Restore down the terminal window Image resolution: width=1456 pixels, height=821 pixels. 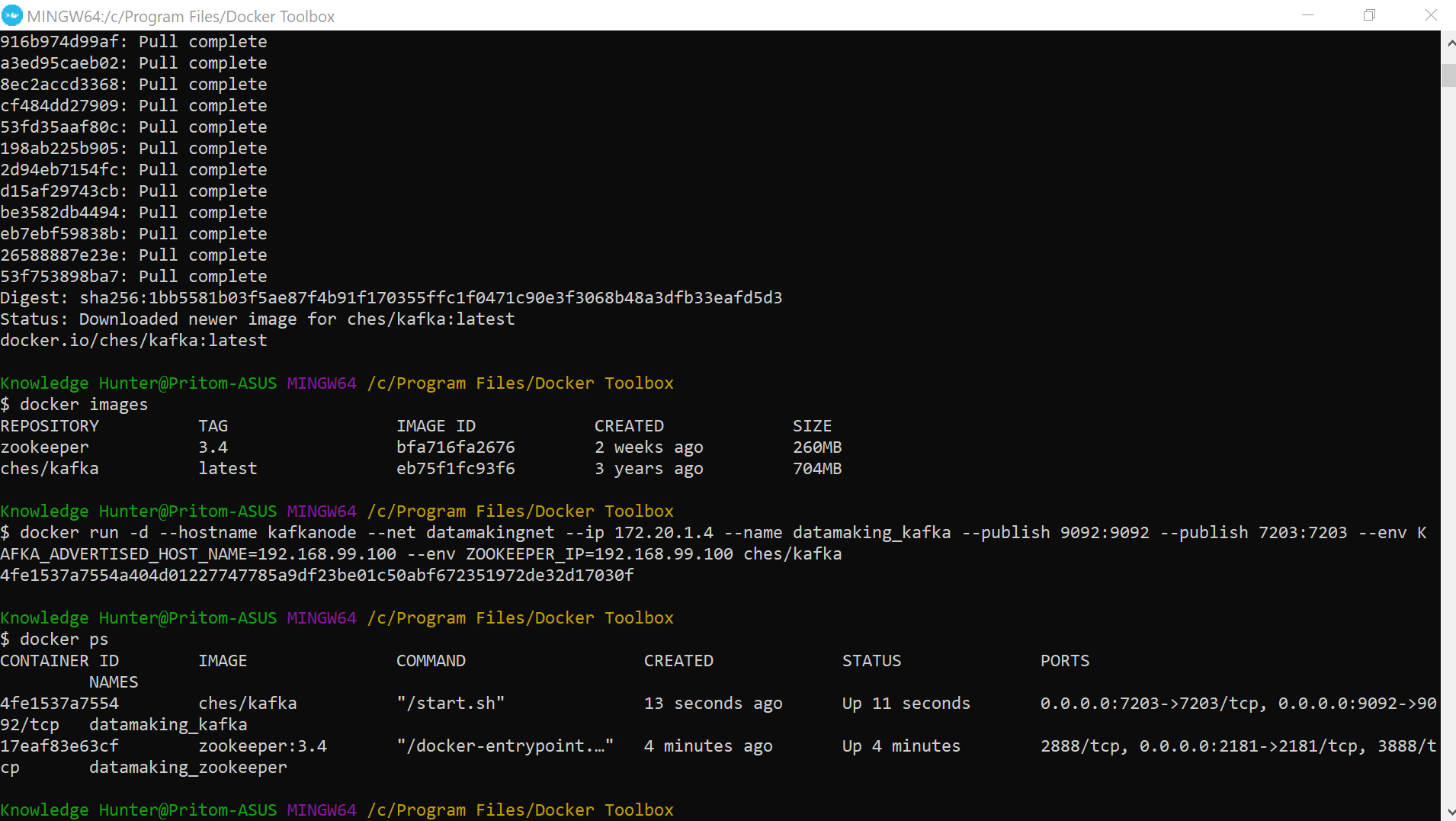click(x=1369, y=15)
